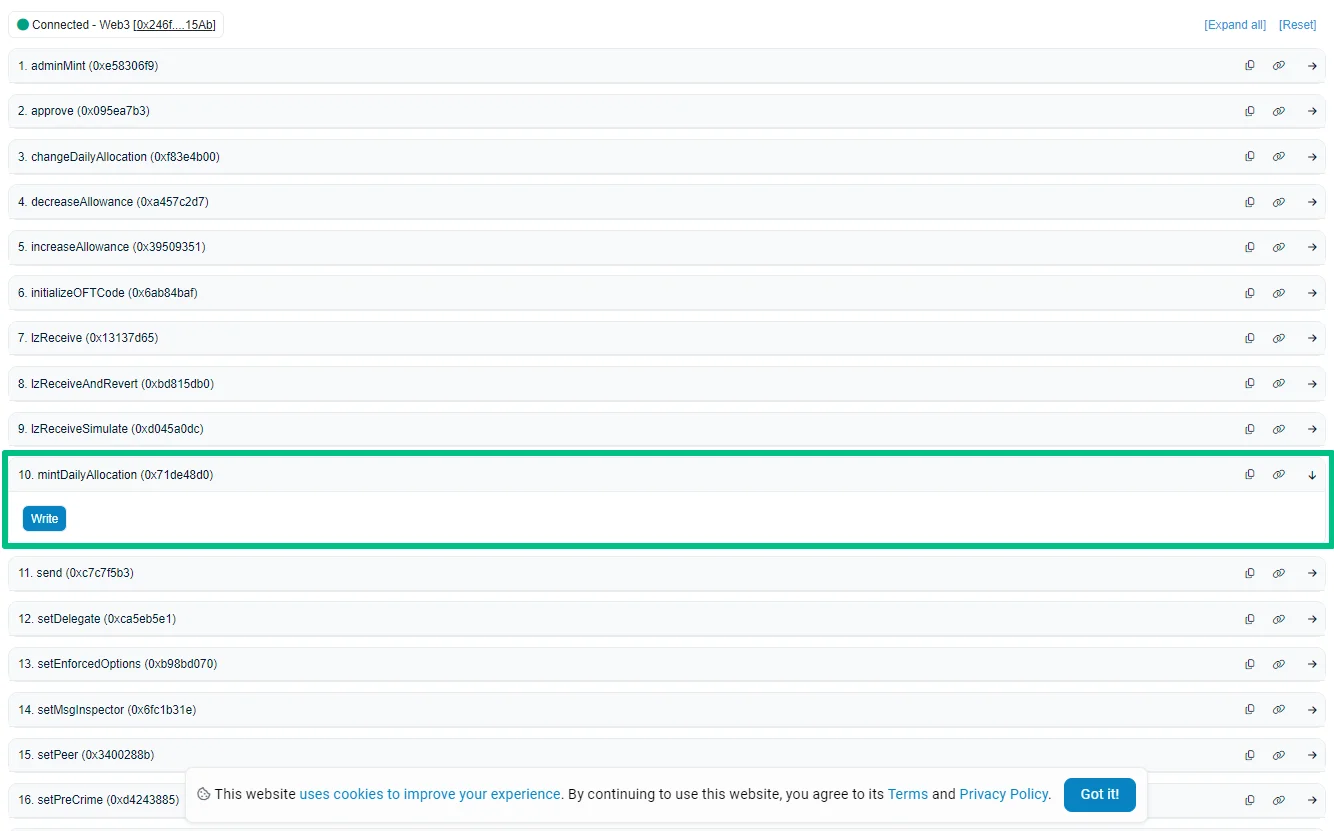Image resolution: width=1334 pixels, height=831 pixels.
Task: Open 'uses cookies to improve your experience' link
Action: [x=430, y=794]
